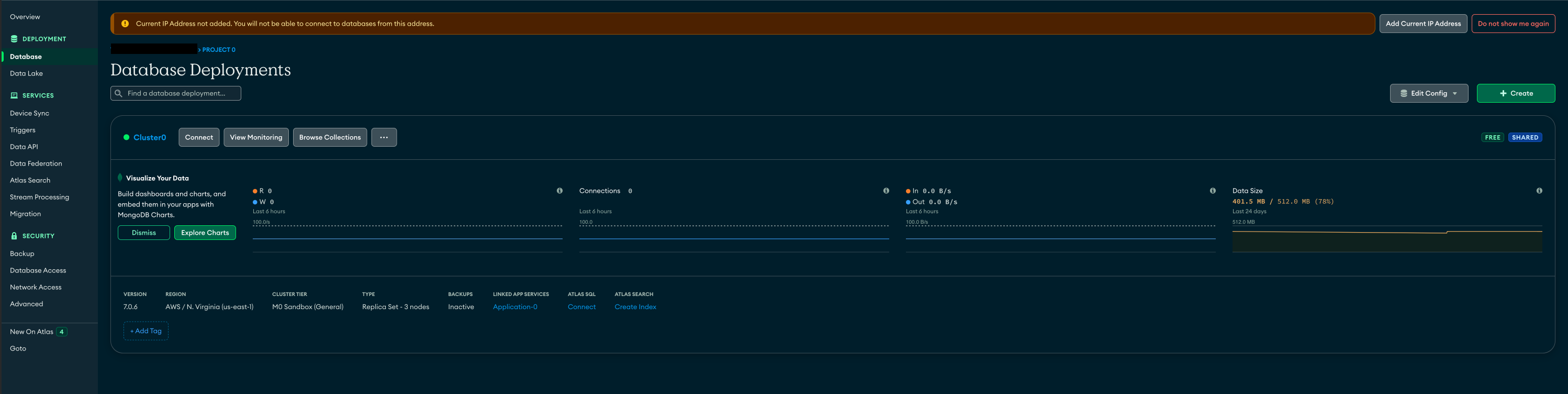The height and width of the screenshot is (394, 1568).
Task: Open Stream Processing in the sidebar
Action: click(x=40, y=198)
